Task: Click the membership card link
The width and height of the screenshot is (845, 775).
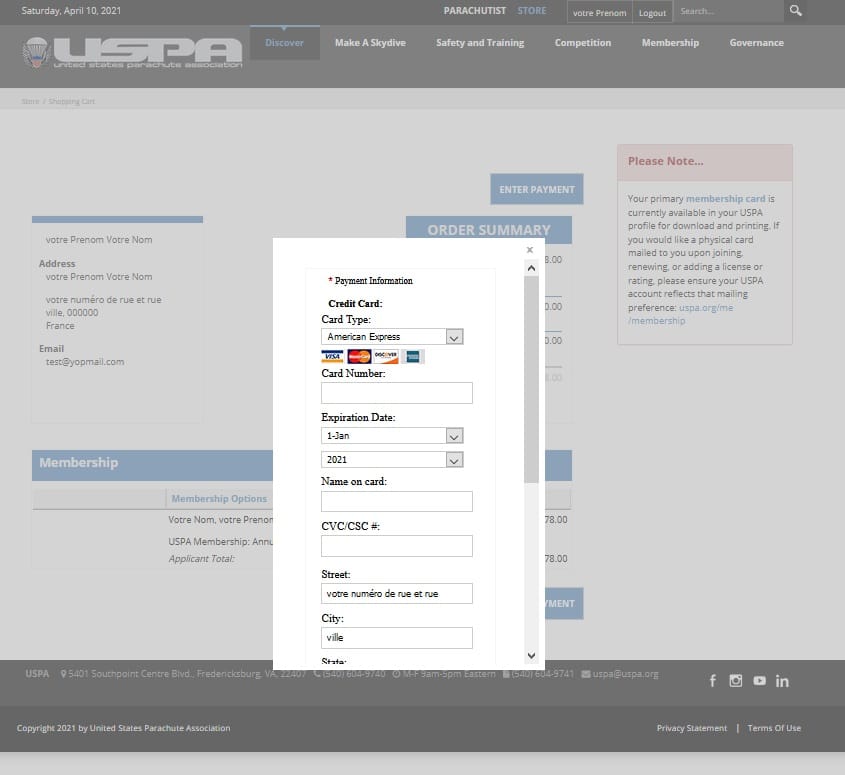Action: (725, 198)
